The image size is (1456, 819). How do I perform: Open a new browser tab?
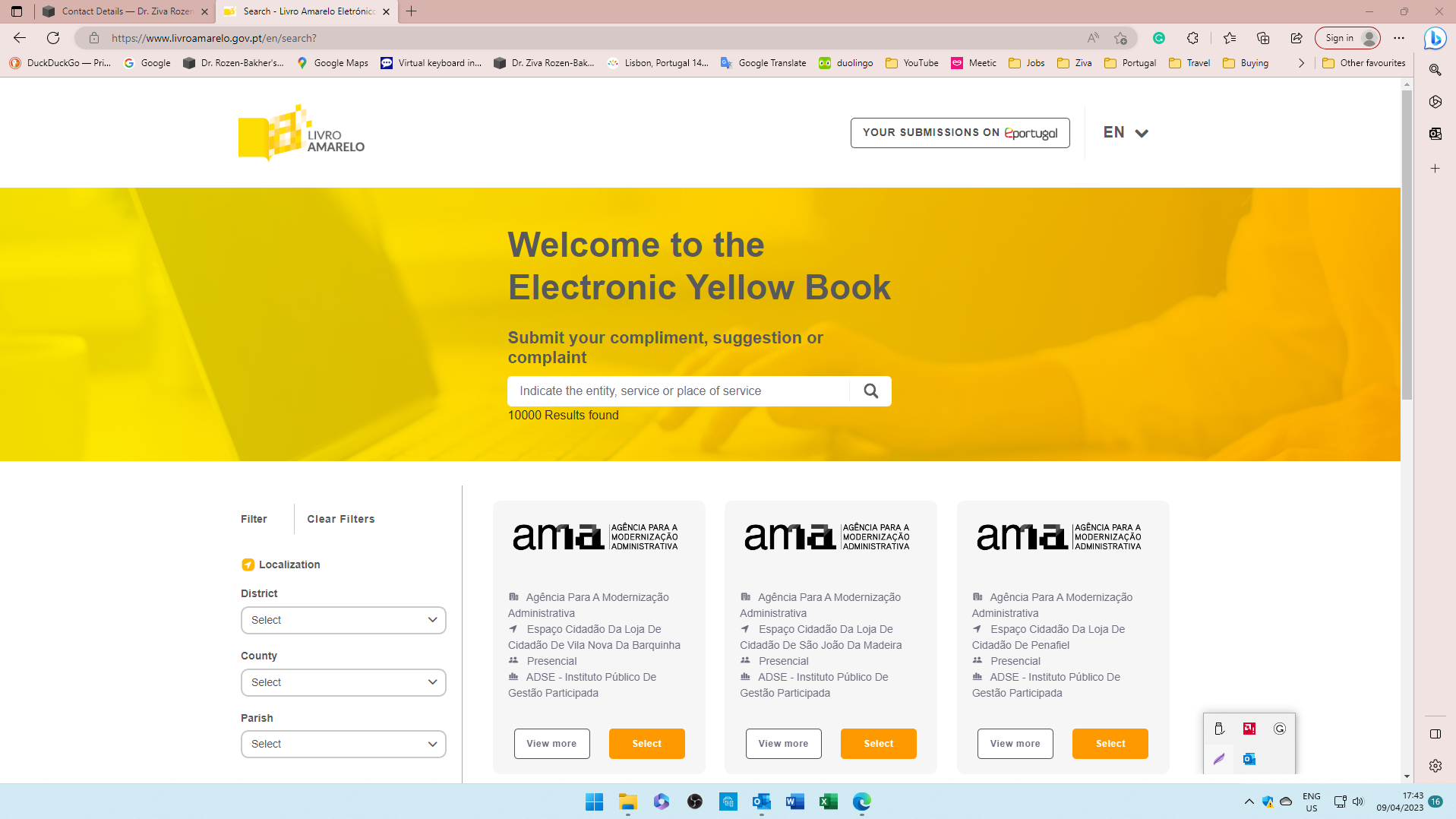tap(411, 11)
